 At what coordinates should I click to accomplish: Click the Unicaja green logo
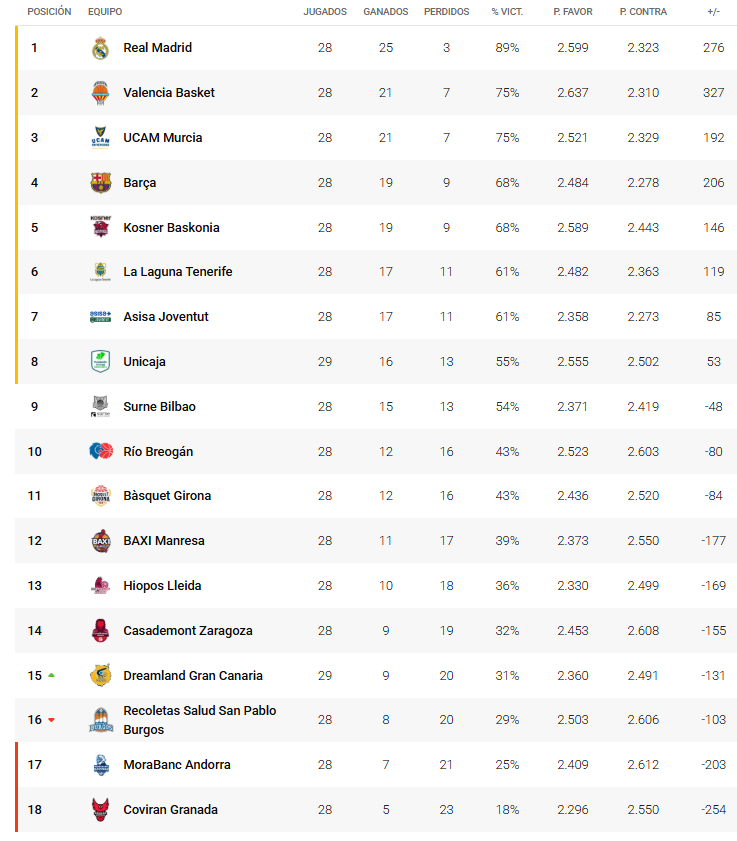100,361
